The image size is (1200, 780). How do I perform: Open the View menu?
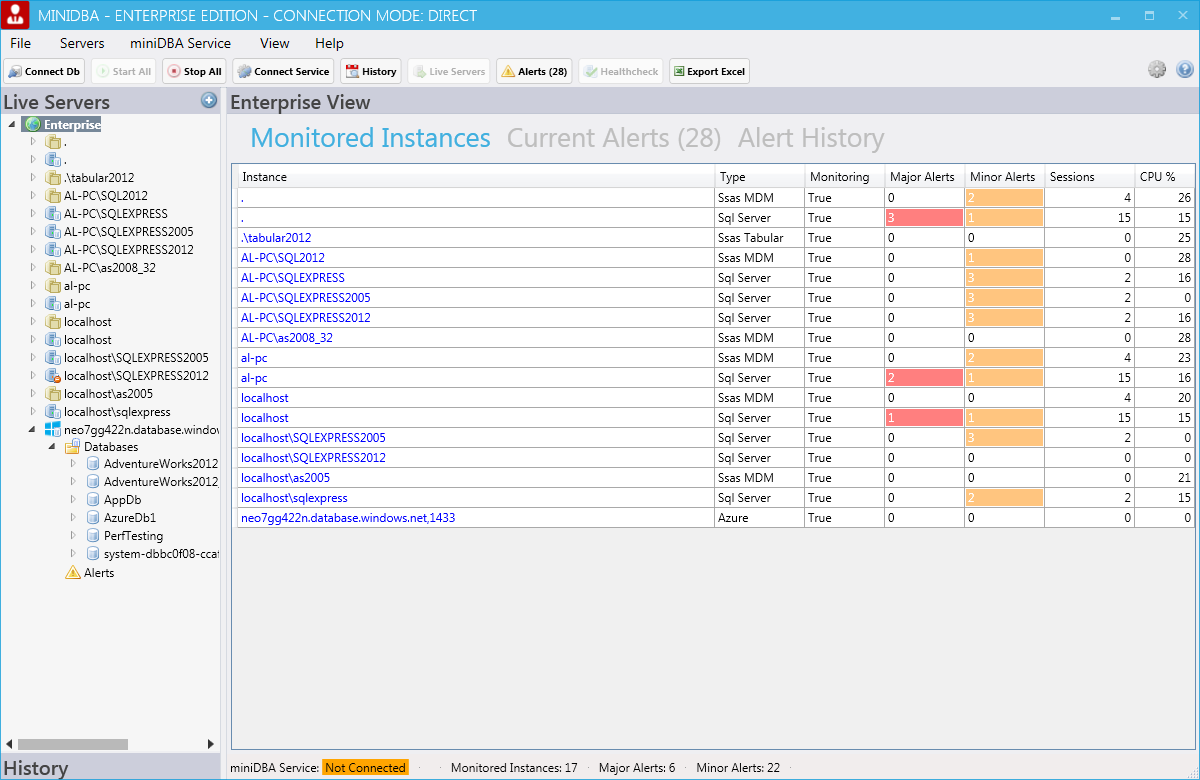click(x=275, y=43)
